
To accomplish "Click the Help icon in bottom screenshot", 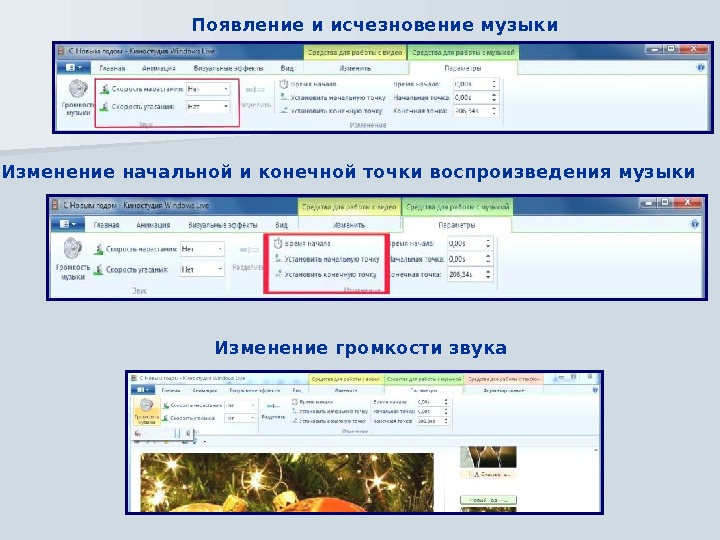I will point(595,390).
